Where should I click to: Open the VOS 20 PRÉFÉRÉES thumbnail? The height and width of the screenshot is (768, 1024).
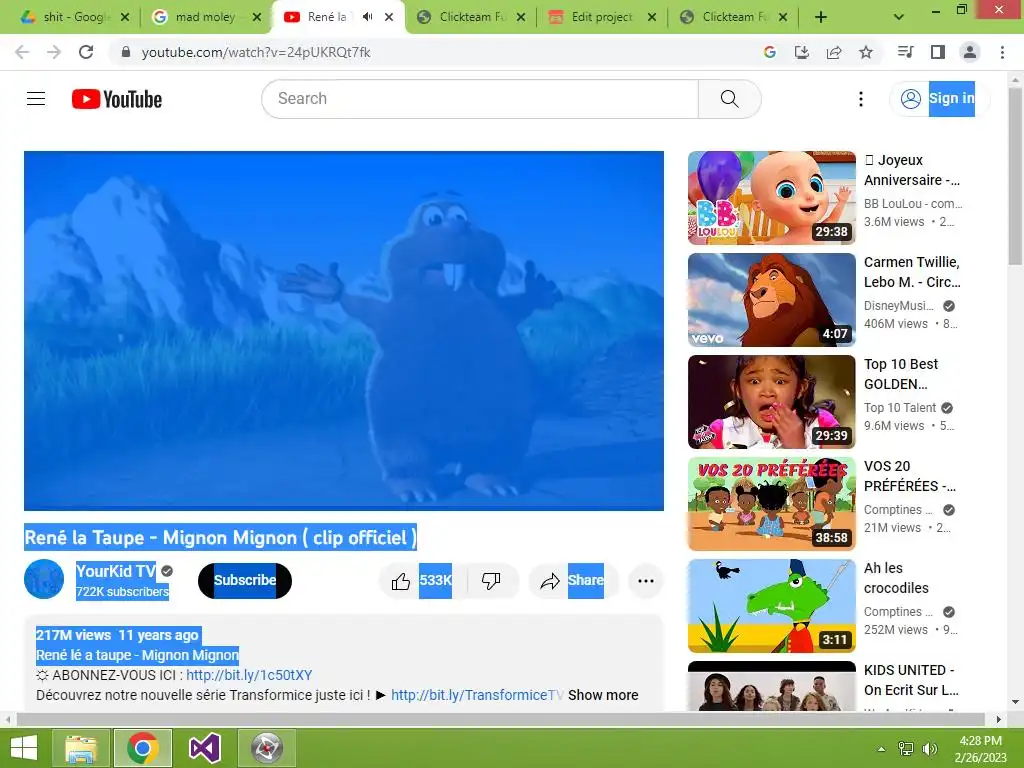coord(772,504)
